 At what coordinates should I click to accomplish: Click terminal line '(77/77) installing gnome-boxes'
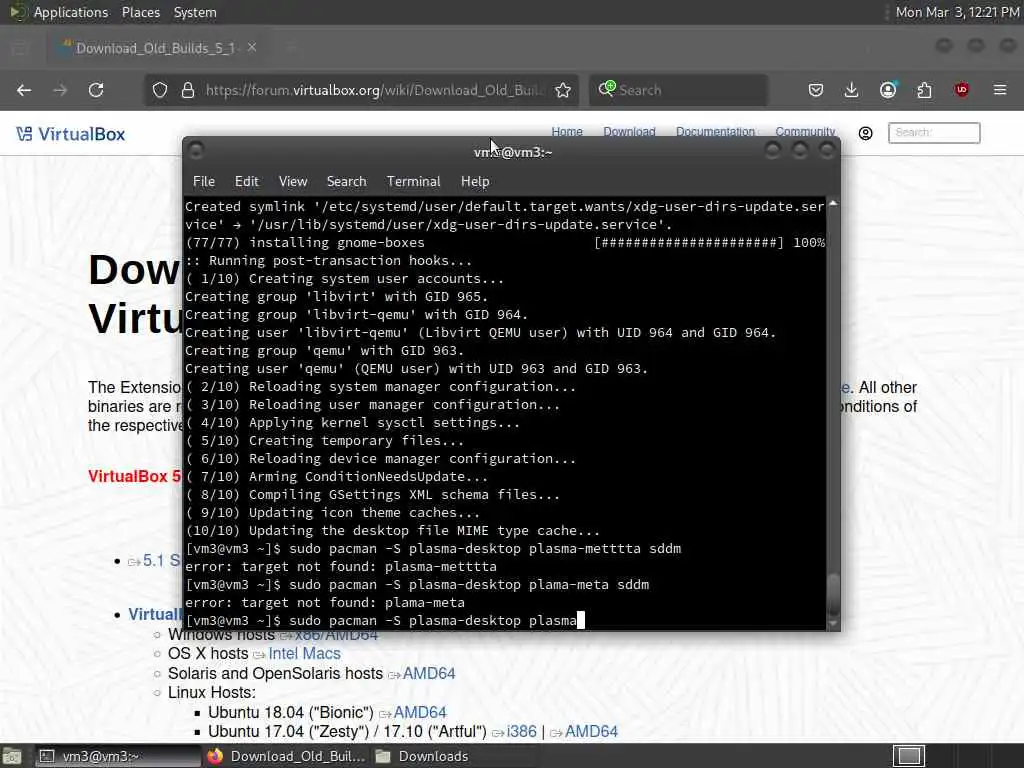click(x=305, y=243)
